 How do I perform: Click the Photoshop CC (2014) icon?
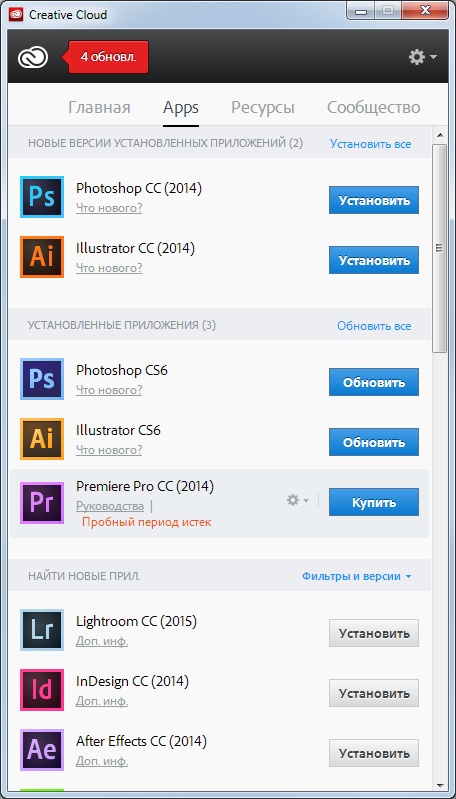(42, 197)
